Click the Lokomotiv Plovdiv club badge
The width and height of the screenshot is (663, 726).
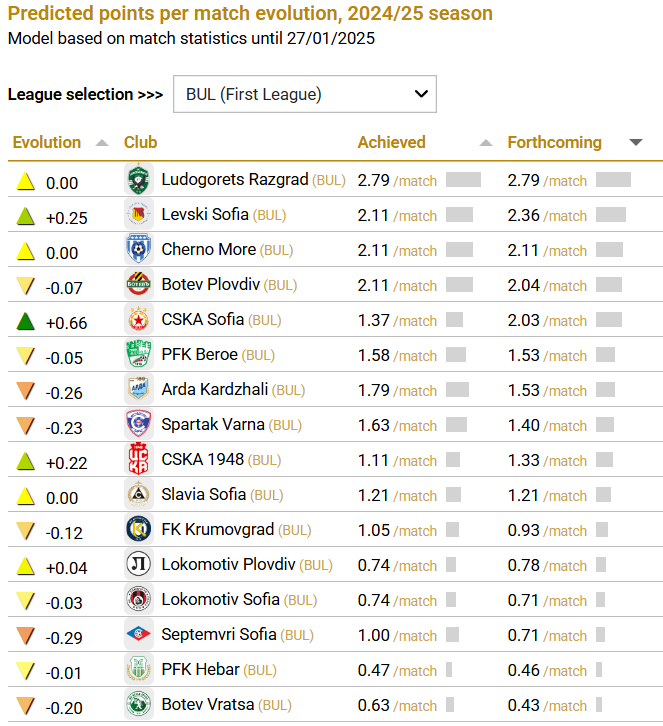tap(138, 565)
